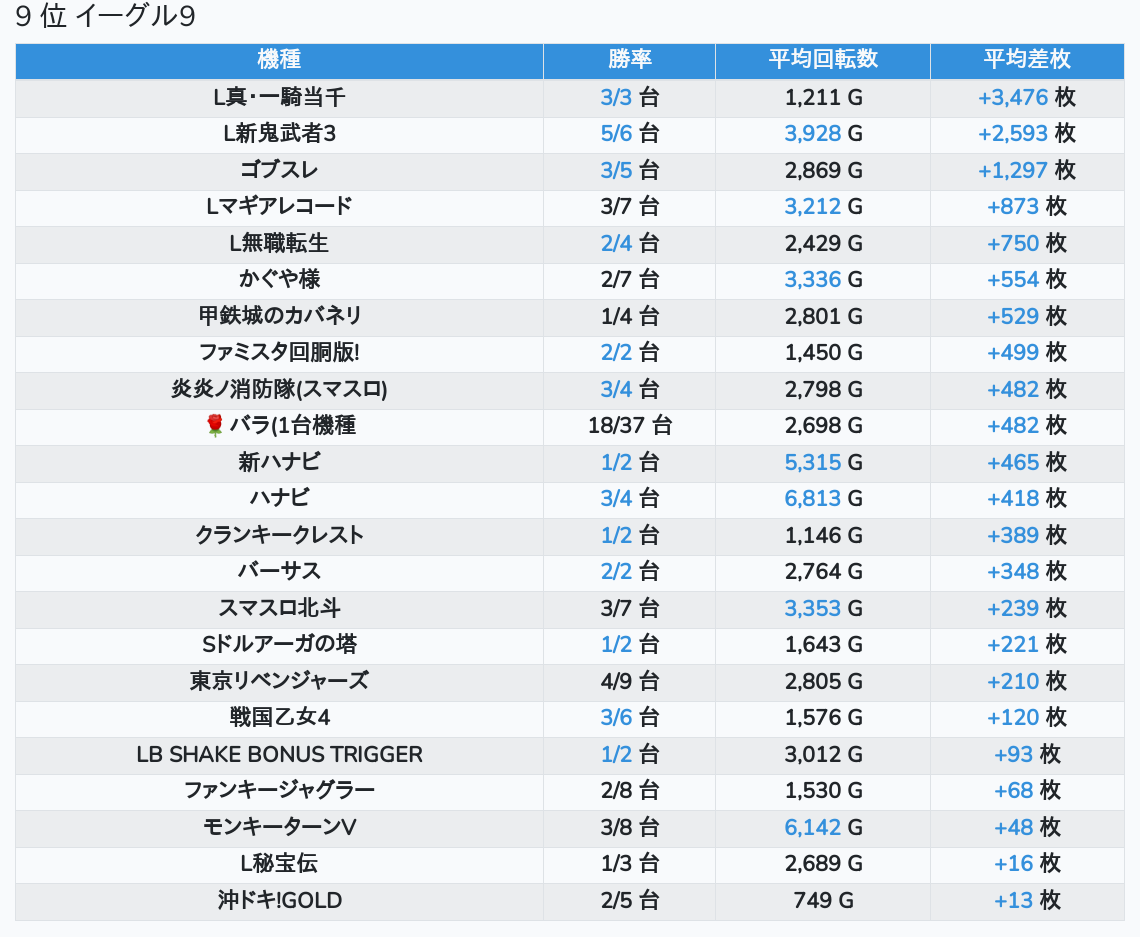The image size is (1140, 937).
Task: Click the 平均差枚 column header
Action: (1026, 60)
